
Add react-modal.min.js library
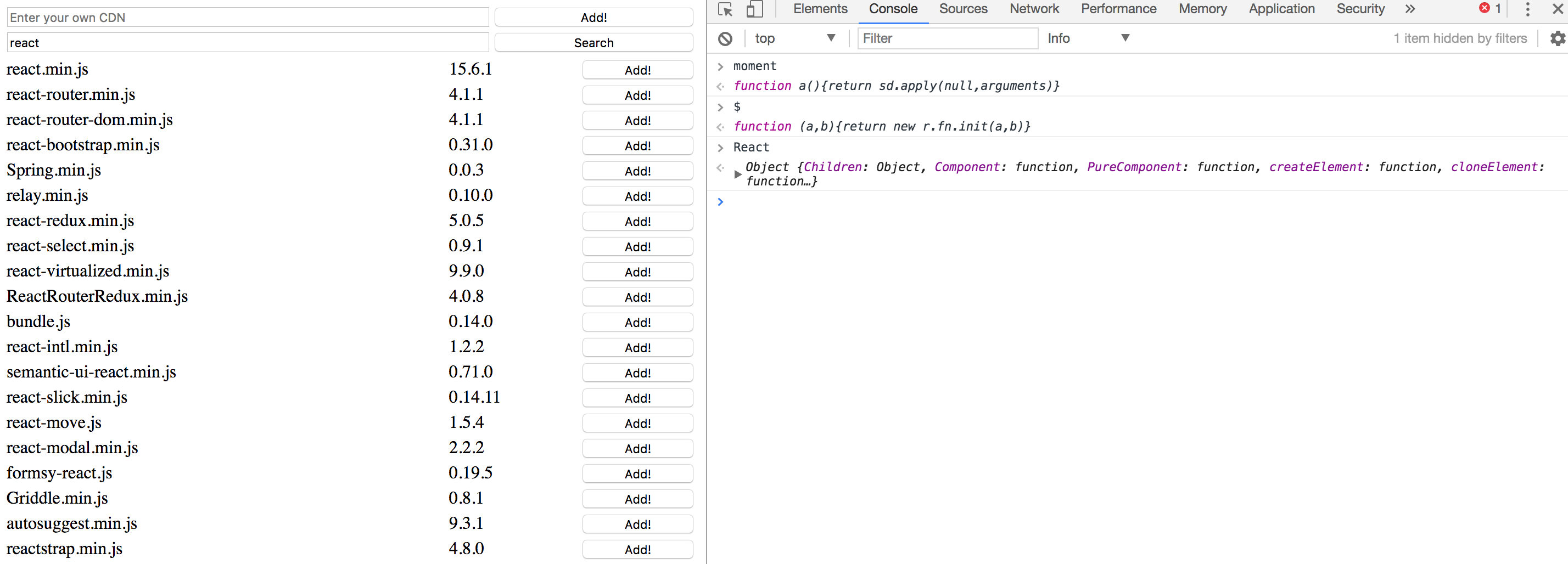click(x=637, y=449)
